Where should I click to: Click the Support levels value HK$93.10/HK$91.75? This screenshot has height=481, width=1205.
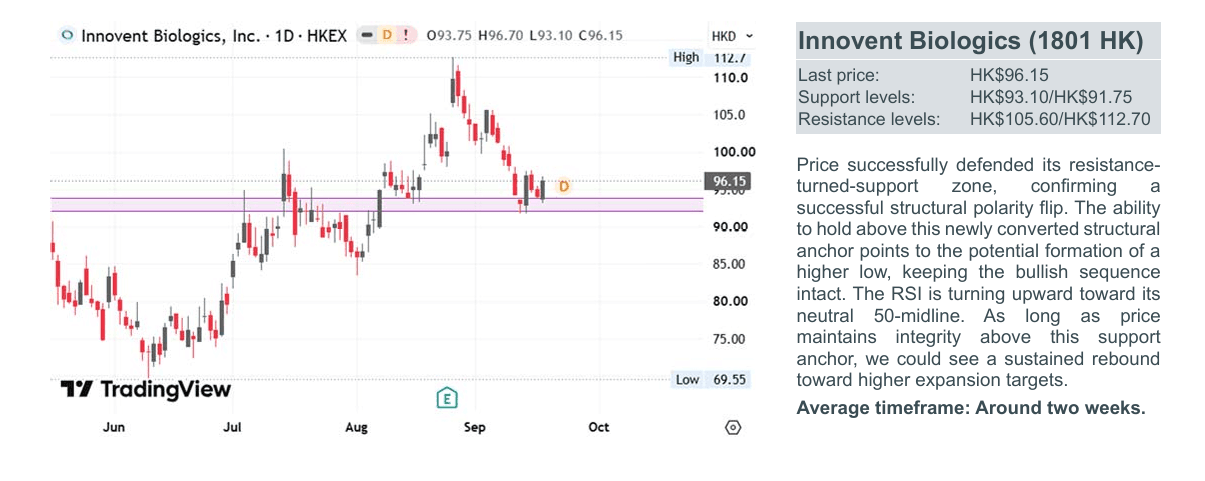point(1050,97)
